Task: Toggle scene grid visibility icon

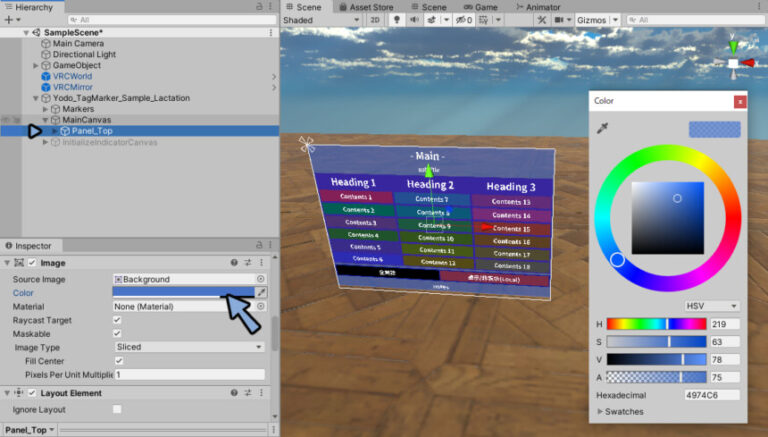Action: [483, 20]
